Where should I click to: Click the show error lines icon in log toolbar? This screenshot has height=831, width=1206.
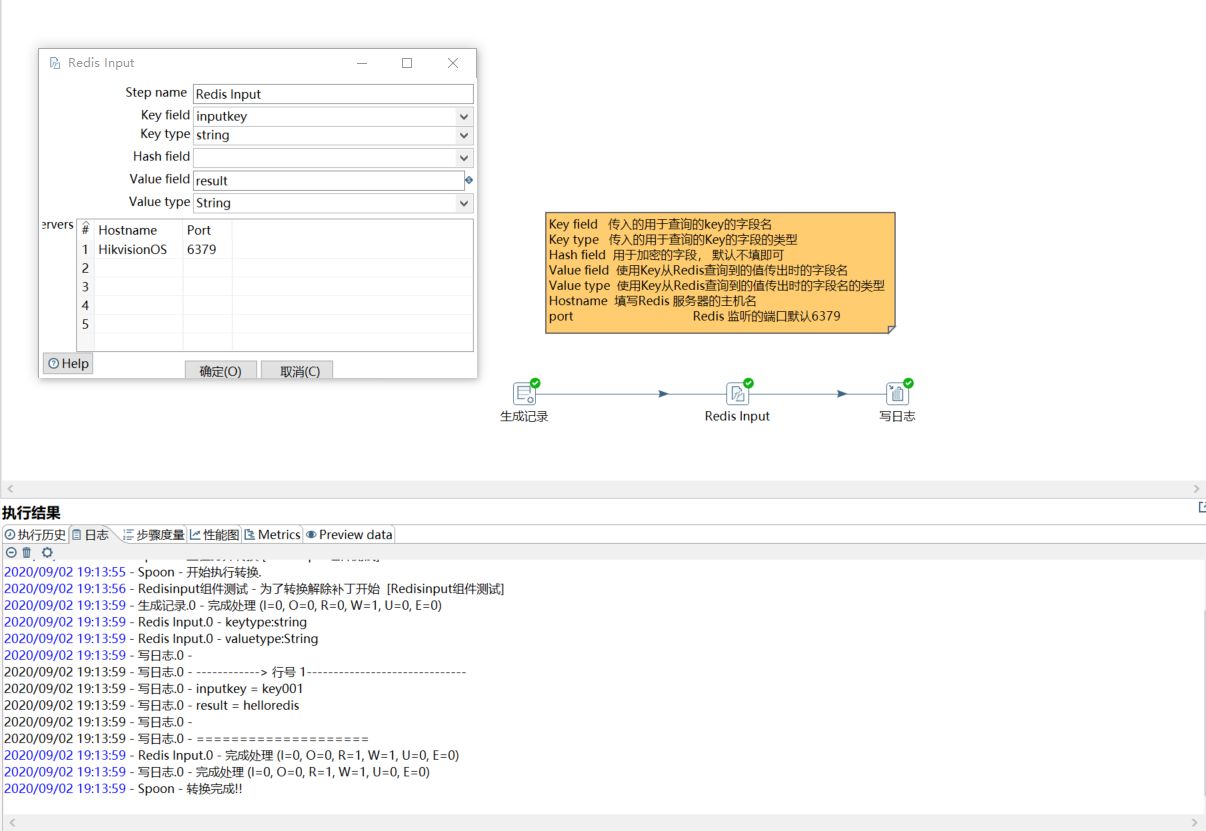pyautogui.click(x=11, y=552)
